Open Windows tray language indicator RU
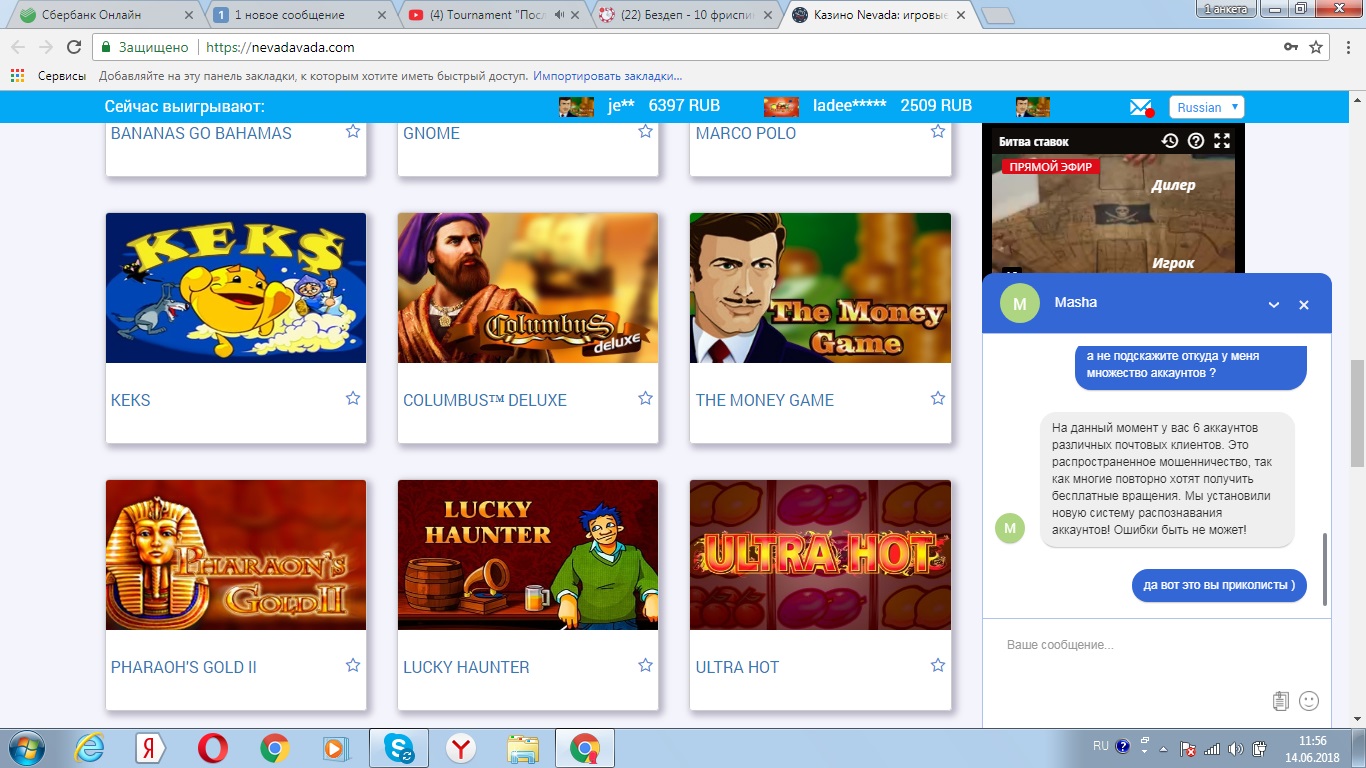The height and width of the screenshot is (768, 1366). [1100, 746]
